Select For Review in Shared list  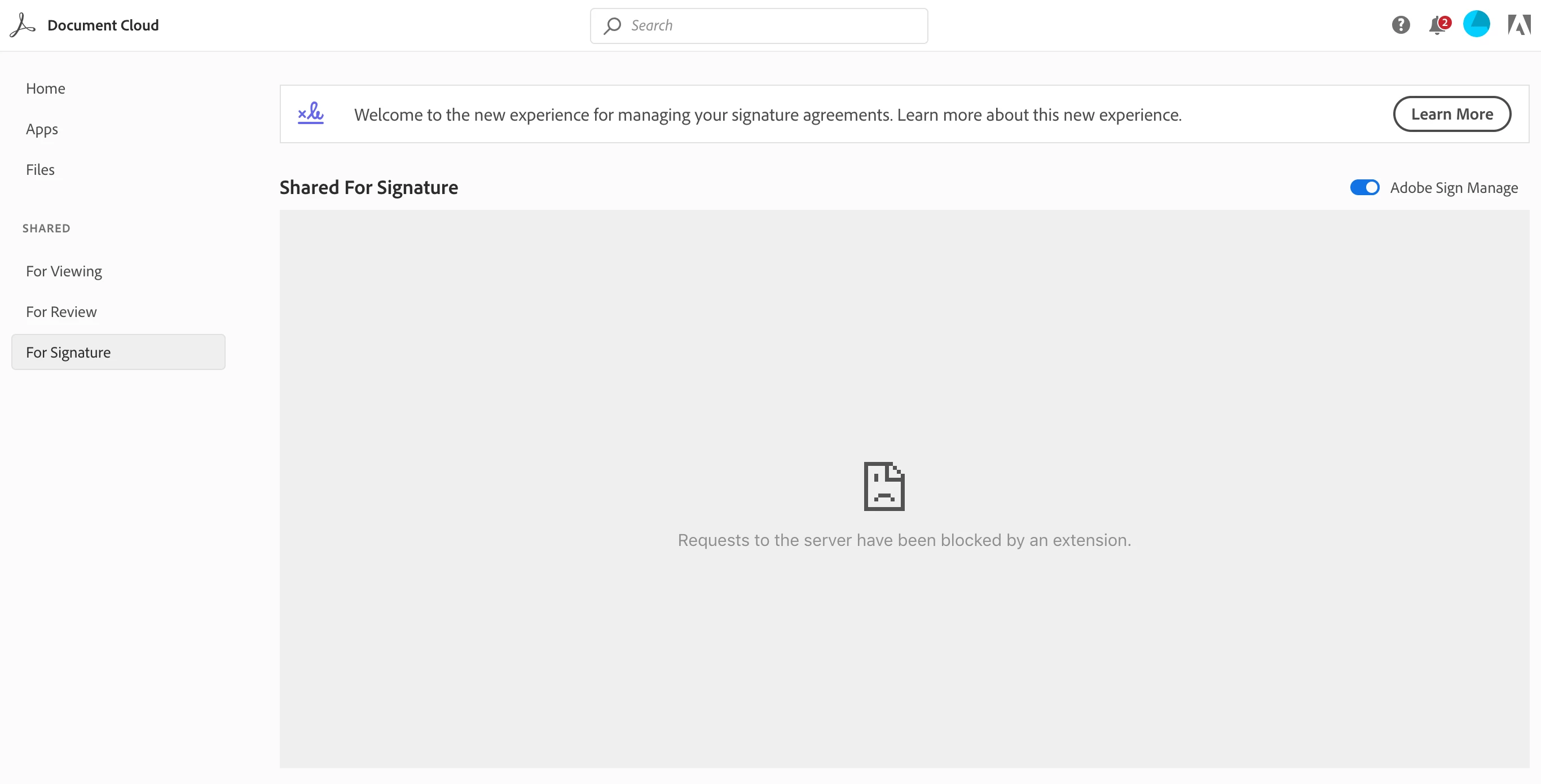tap(61, 312)
